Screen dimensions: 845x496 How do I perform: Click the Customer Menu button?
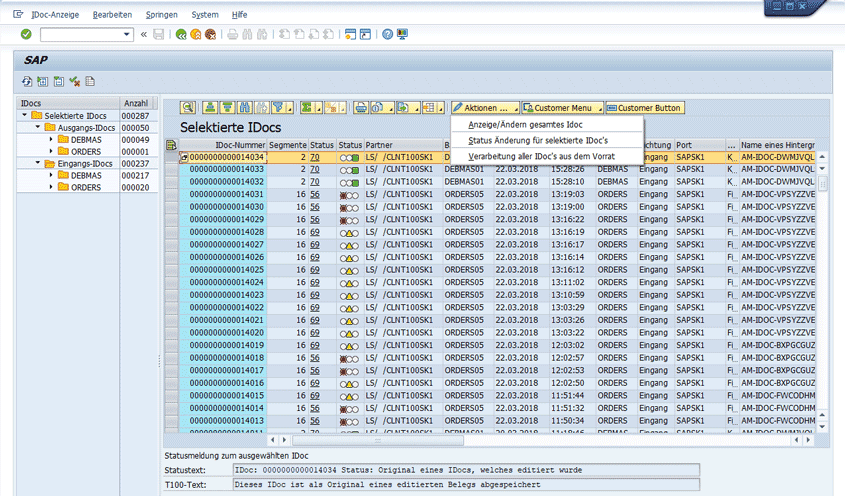pos(563,108)
